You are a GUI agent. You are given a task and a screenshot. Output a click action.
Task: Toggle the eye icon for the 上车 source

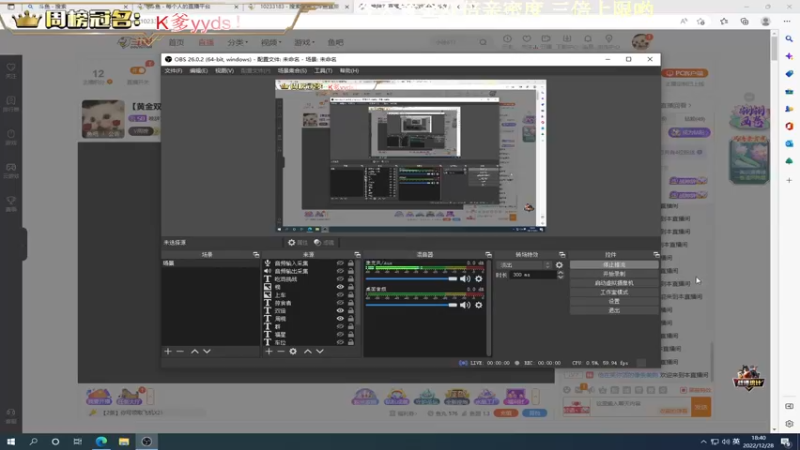point(340,295)
